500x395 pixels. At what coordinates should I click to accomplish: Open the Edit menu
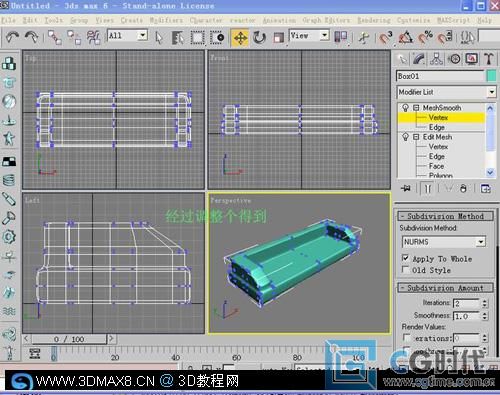tap(29, 20)
